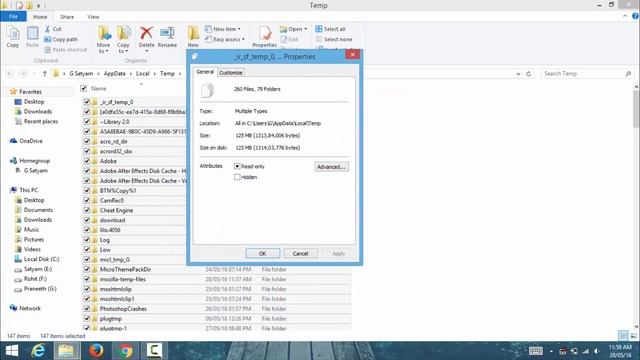Confirm properties dialog with OK
This screenshot has width=640, height=360.
262,253
